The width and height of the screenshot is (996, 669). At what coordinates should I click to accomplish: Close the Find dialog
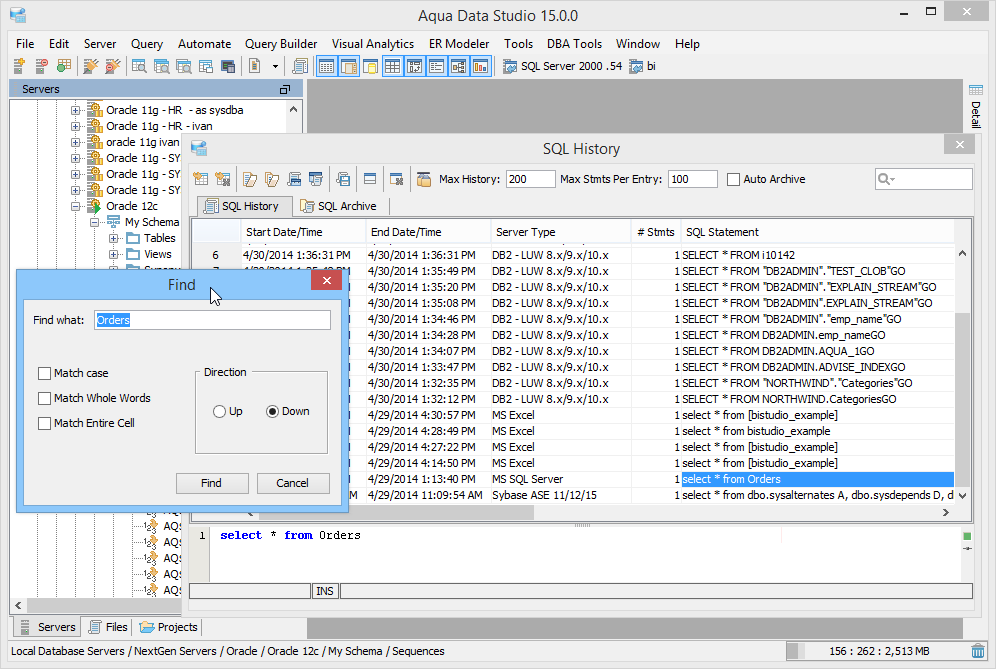coord(326,280)
